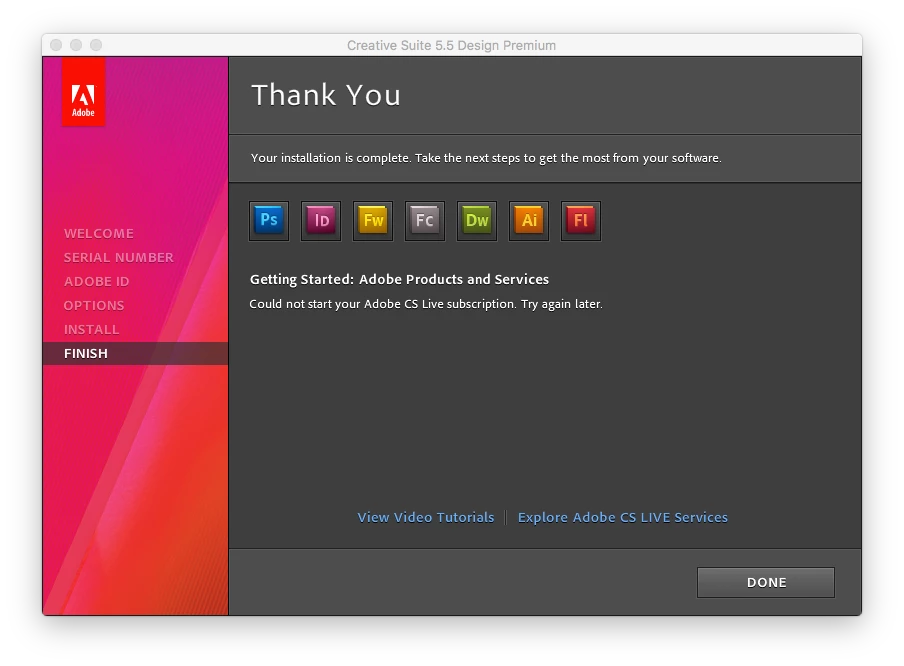Click the red Adobe logo
Viewport: 904px width, 666px height.
(x=84, y=92)
